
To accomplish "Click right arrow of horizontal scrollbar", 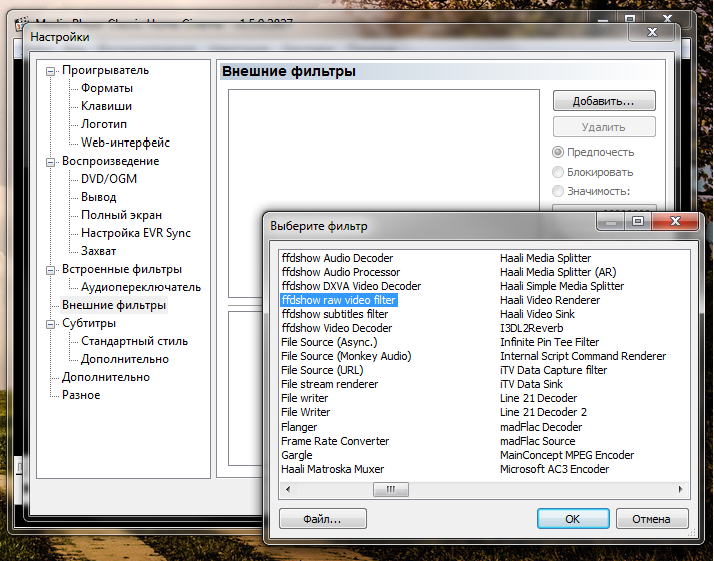I will tap(681, 489).
